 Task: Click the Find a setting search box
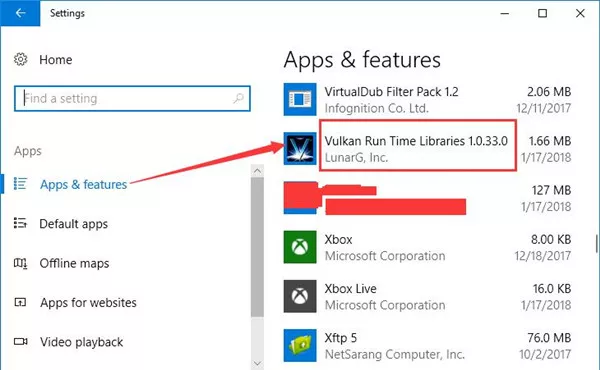[132, 98]
